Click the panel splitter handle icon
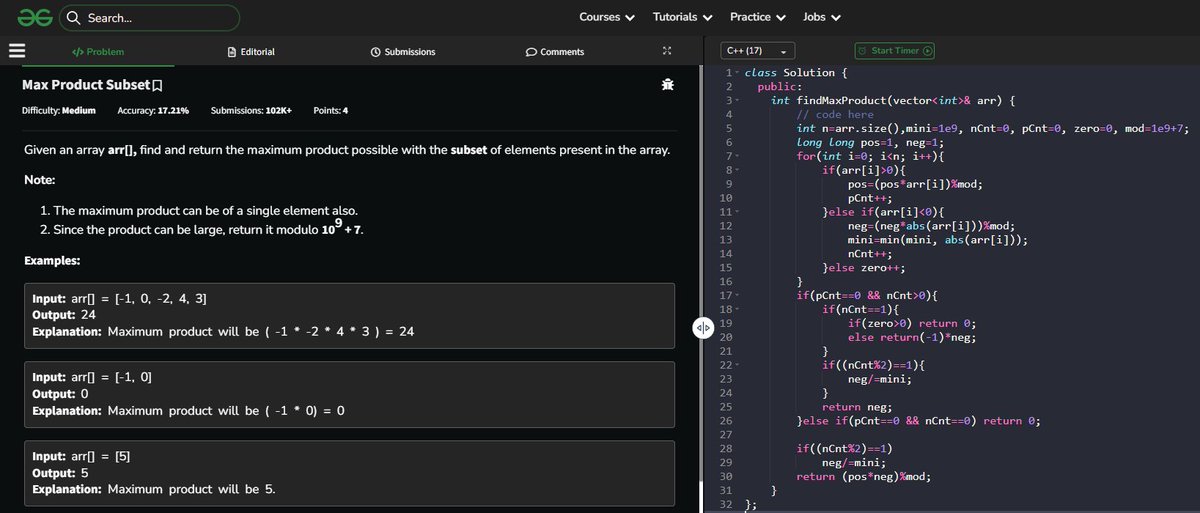The image size is (1200, 513). tap(702, 327)
